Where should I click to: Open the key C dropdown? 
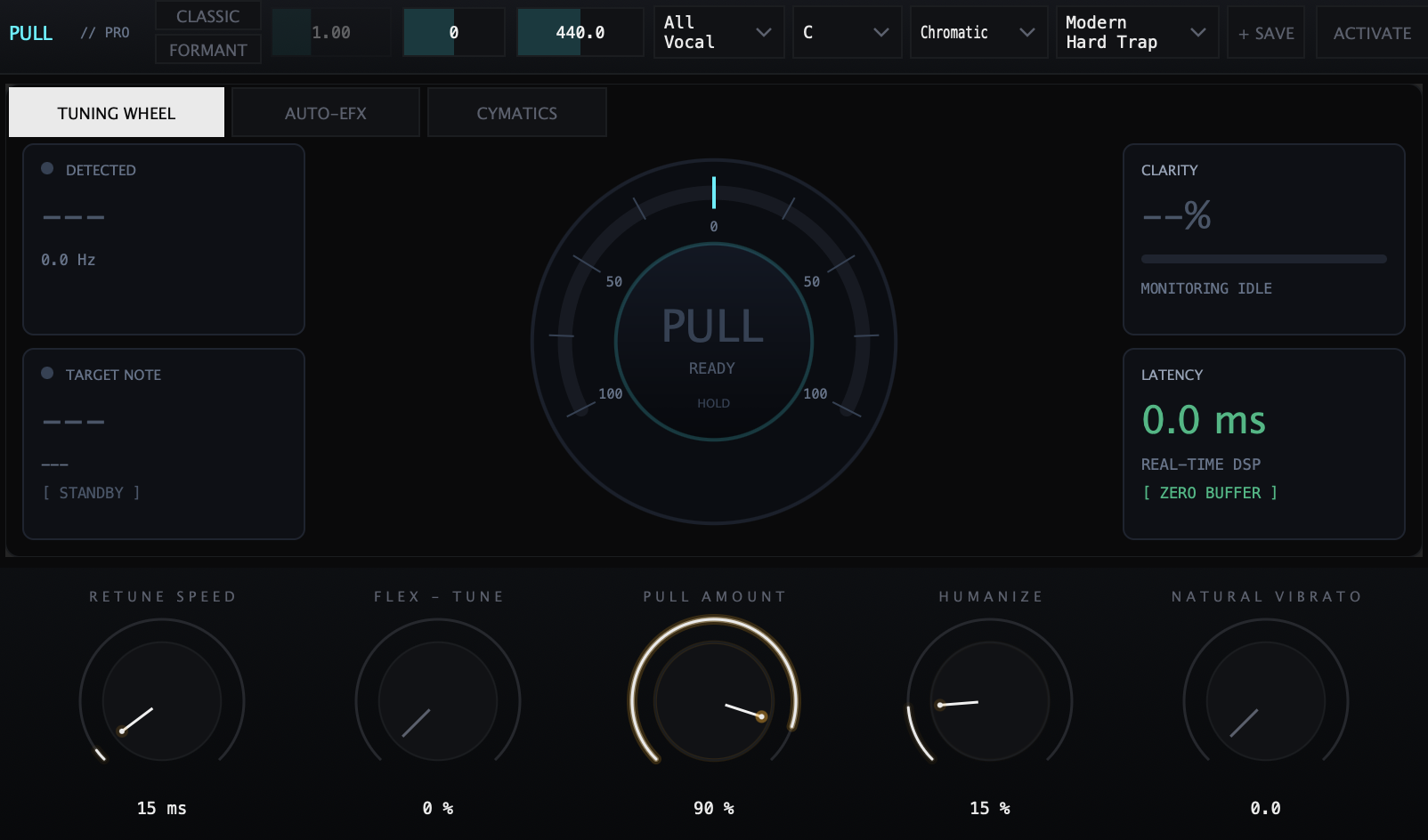click(848, 32)
